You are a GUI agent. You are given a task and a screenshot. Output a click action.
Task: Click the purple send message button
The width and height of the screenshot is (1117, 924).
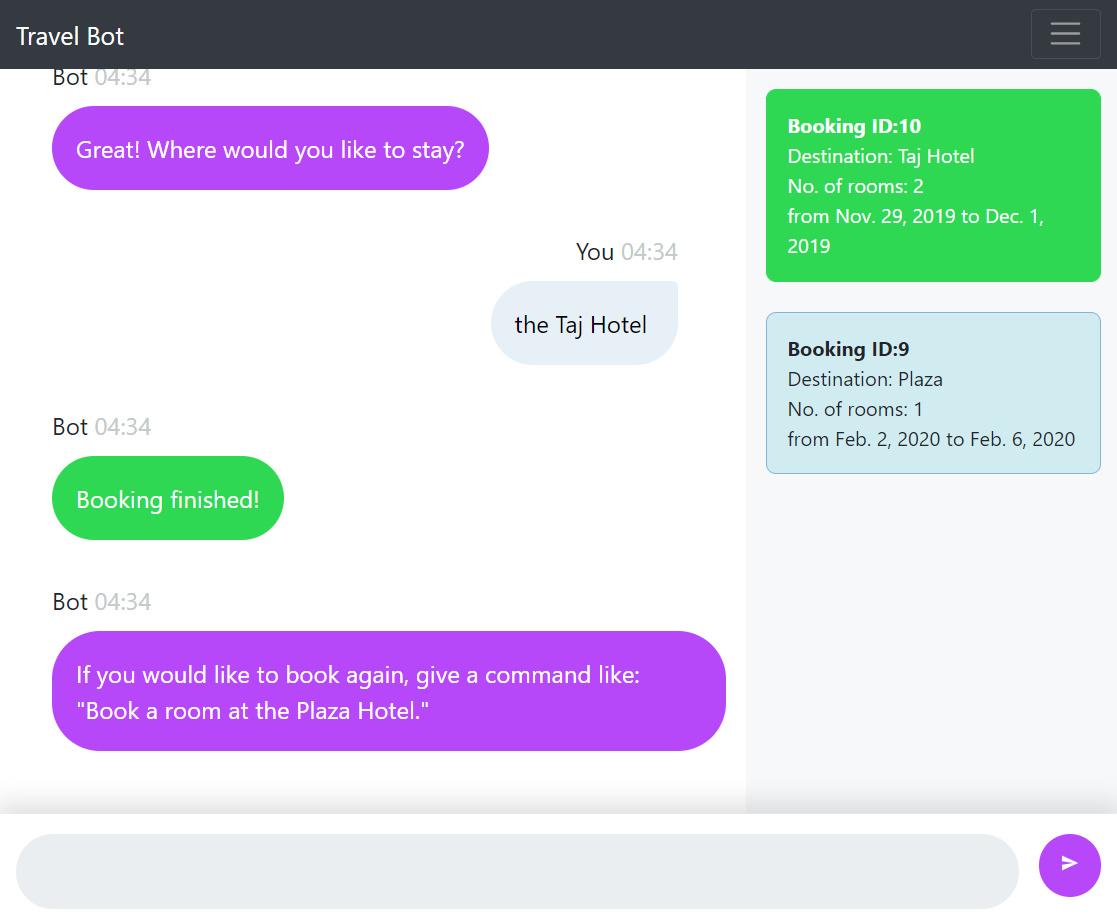click(x=1069, y=865)
